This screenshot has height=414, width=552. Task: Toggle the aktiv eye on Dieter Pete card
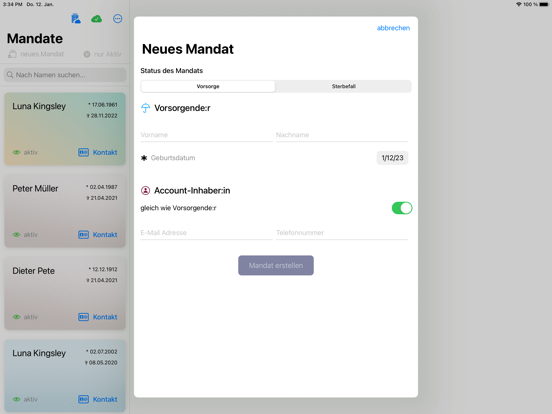tap(17, 317)
